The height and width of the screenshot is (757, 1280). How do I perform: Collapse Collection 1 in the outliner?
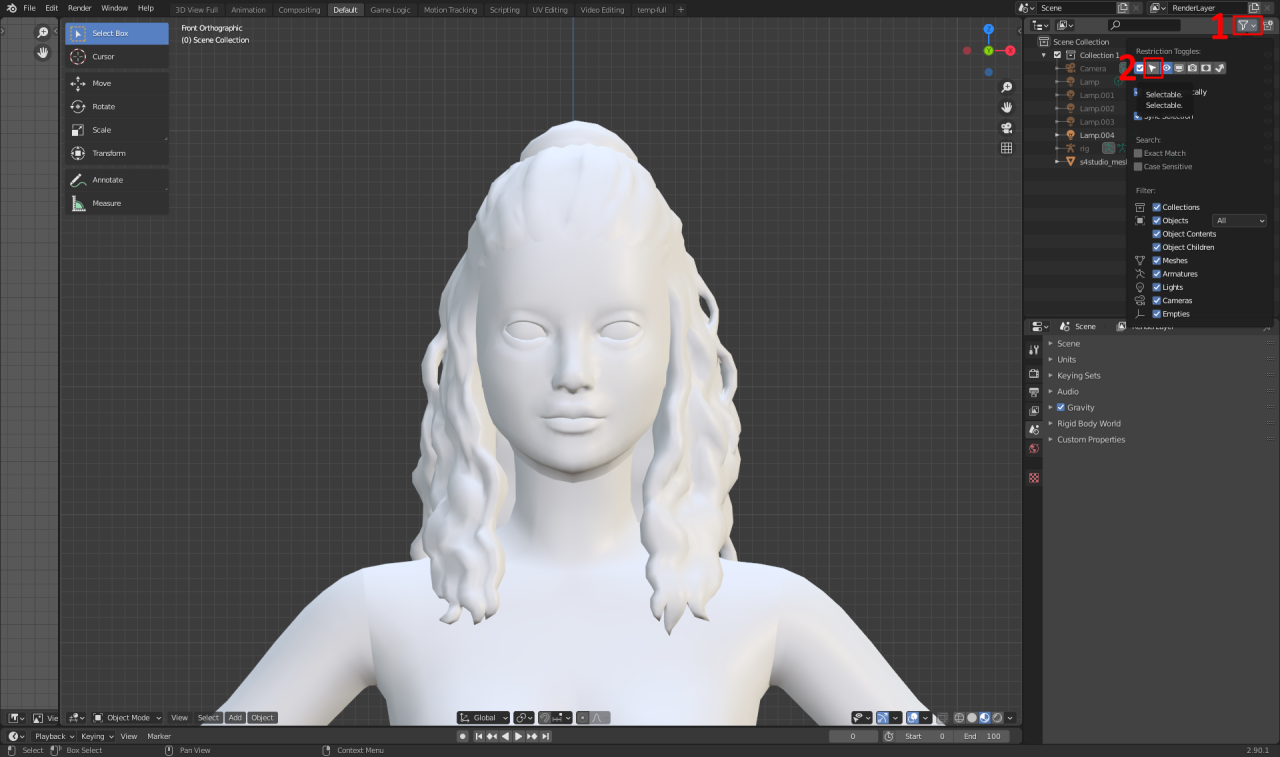tap(1044, 55)
